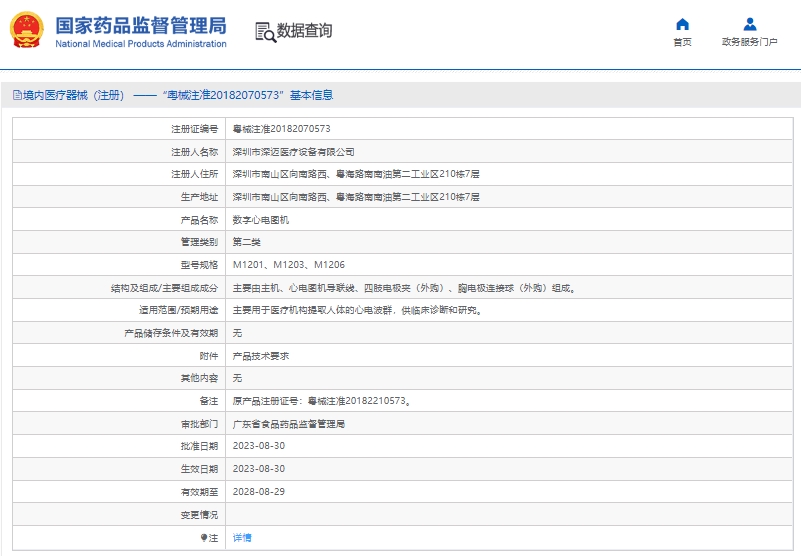Click the 其他内容 label
The width and height of the screenshot is (801, 556).
coord(199,378)
